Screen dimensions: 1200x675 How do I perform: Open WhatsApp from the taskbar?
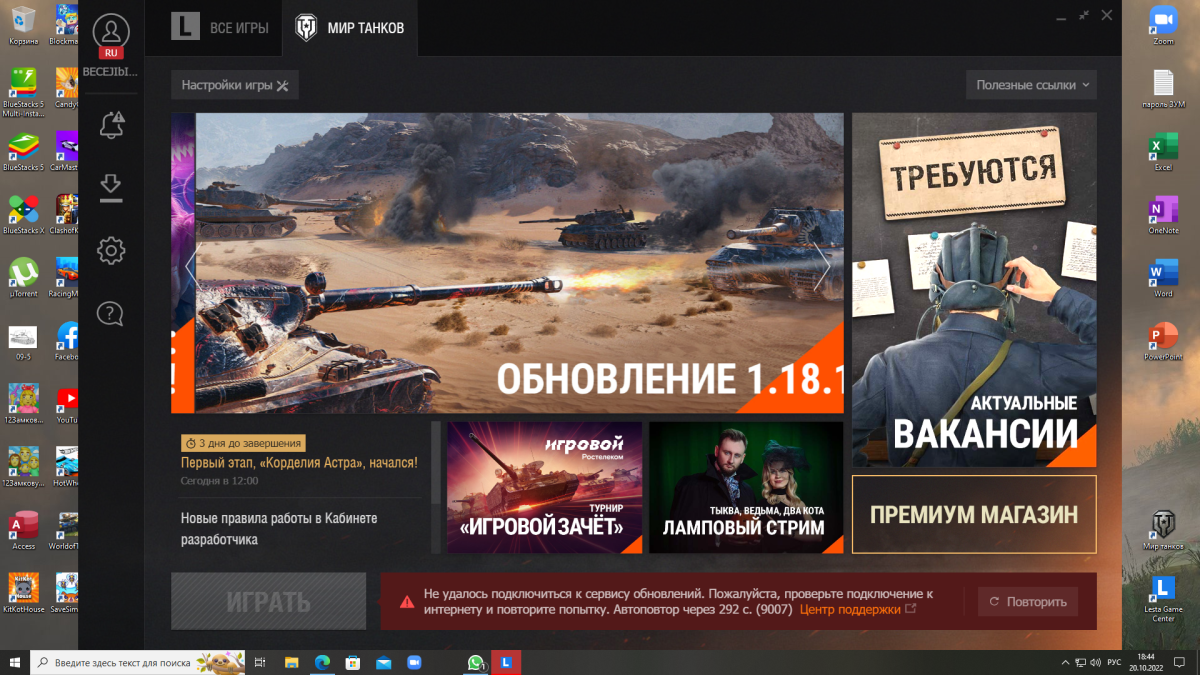476,662
